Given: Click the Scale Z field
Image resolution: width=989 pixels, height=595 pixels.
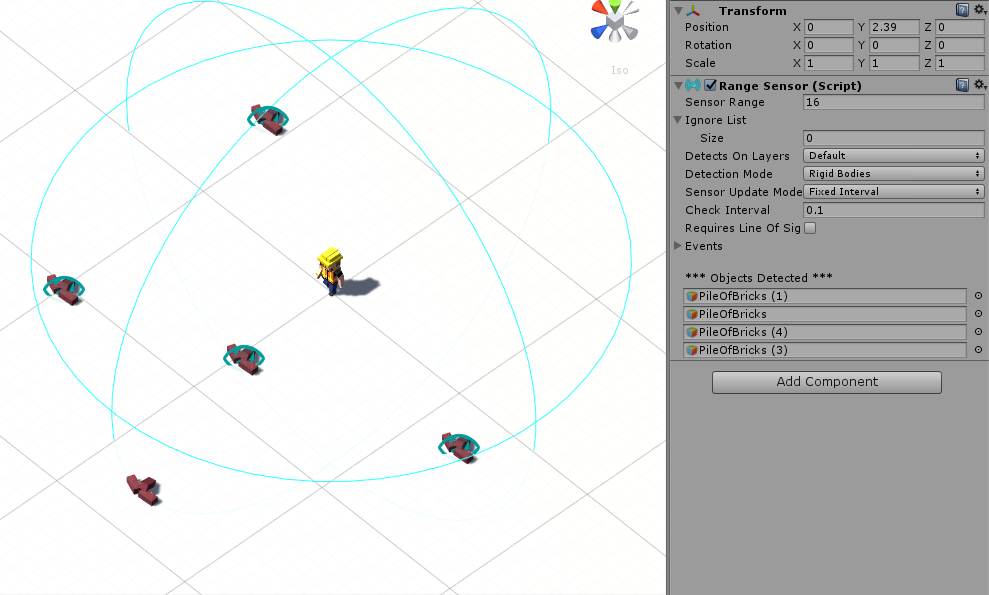Looking at the screenshot, I should [959, 63].
